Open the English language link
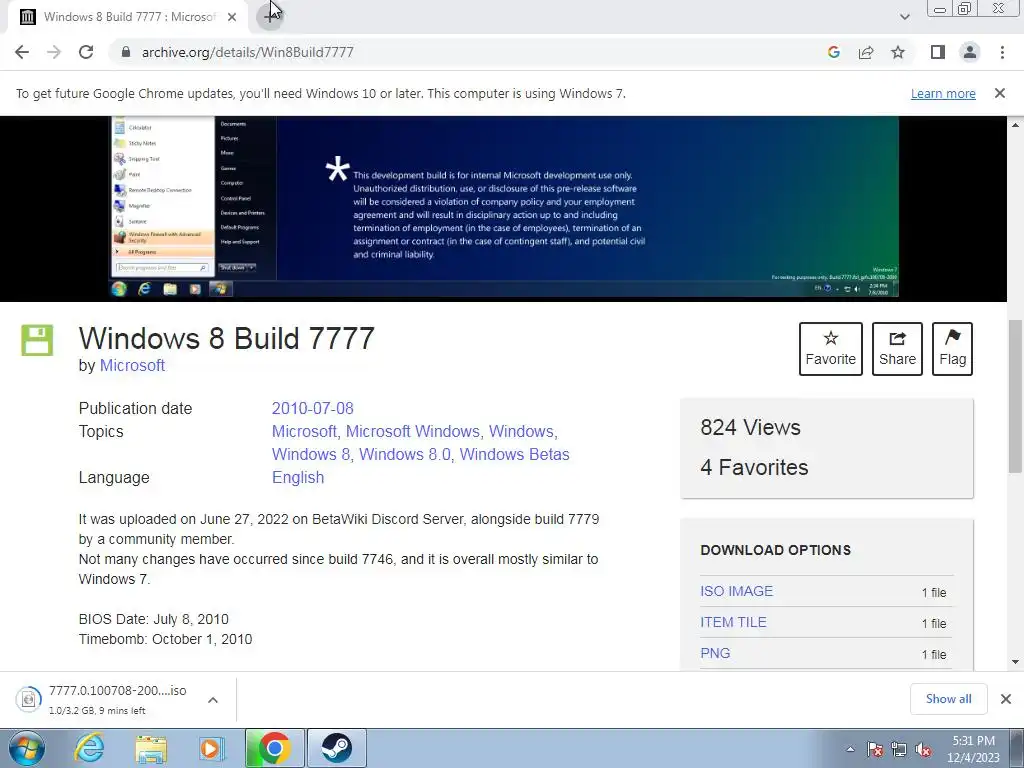 click(x=298, y=477)
